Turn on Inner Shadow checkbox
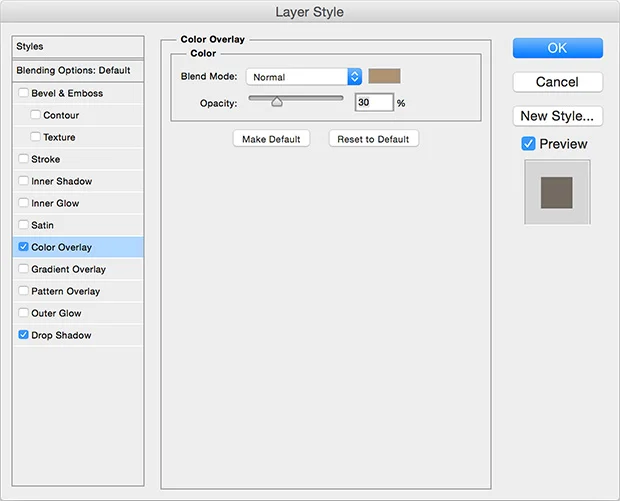 (x=23, y=181)
